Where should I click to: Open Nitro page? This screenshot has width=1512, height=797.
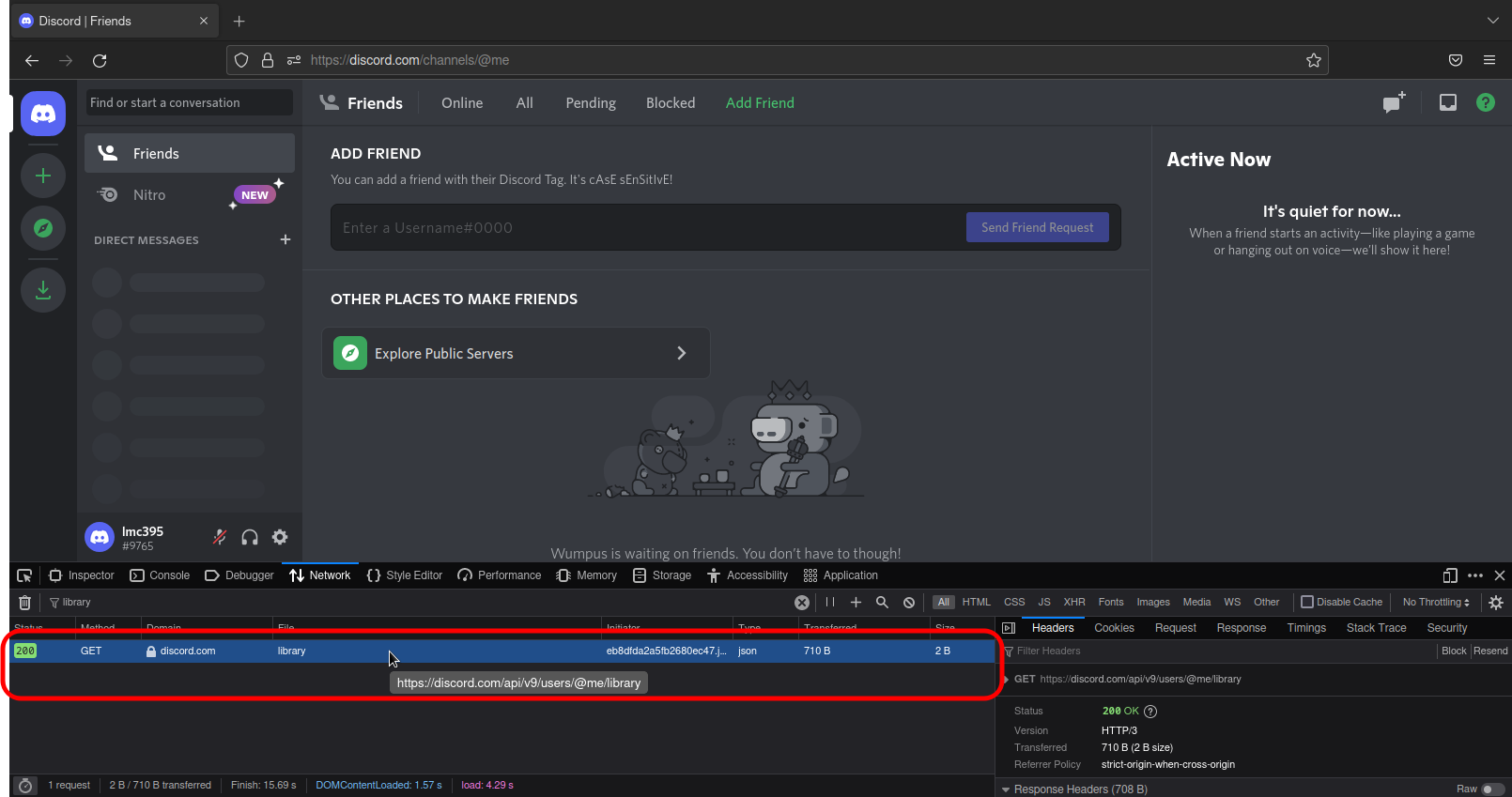click(190, 195)
